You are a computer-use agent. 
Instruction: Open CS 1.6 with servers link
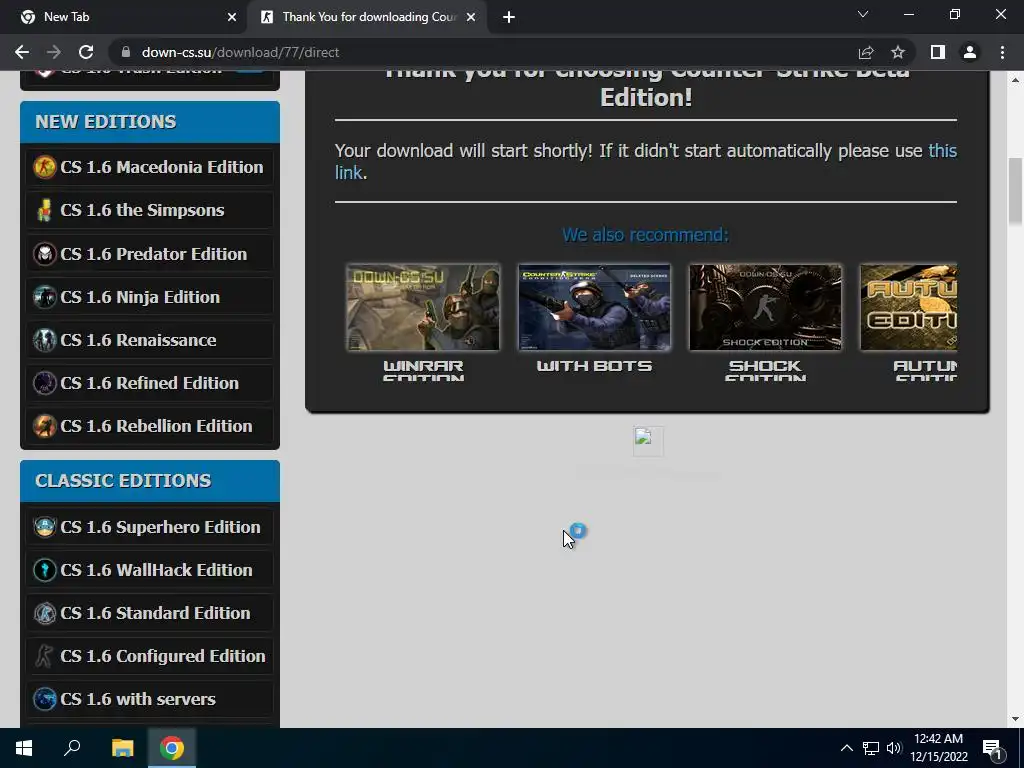[138, 699]
